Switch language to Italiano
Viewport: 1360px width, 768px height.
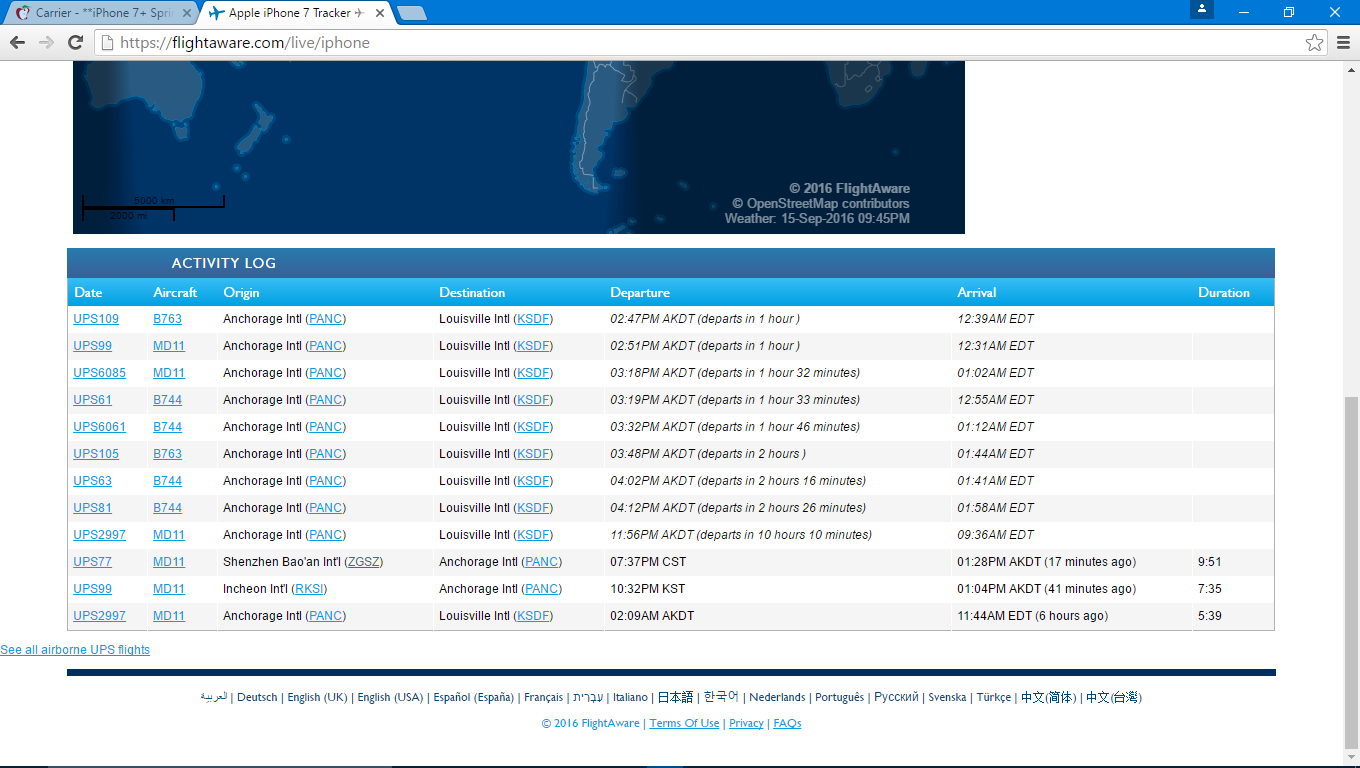click(630, 698)
